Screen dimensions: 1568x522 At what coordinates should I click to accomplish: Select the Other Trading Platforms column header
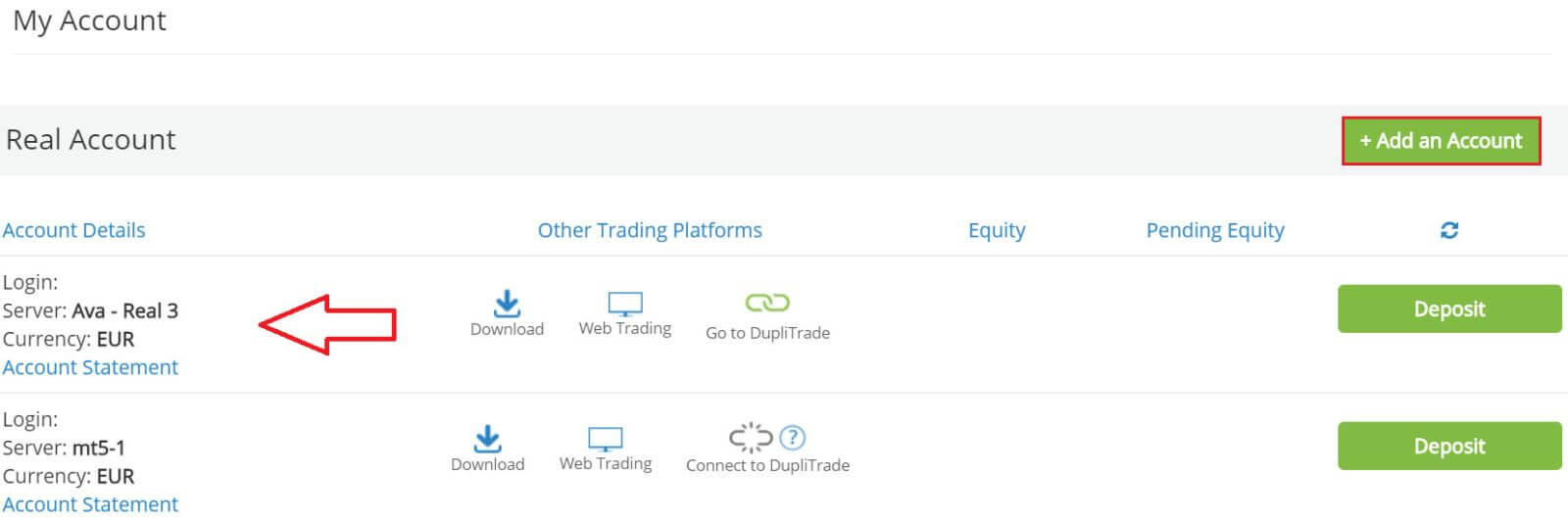[x=650, y=230]
